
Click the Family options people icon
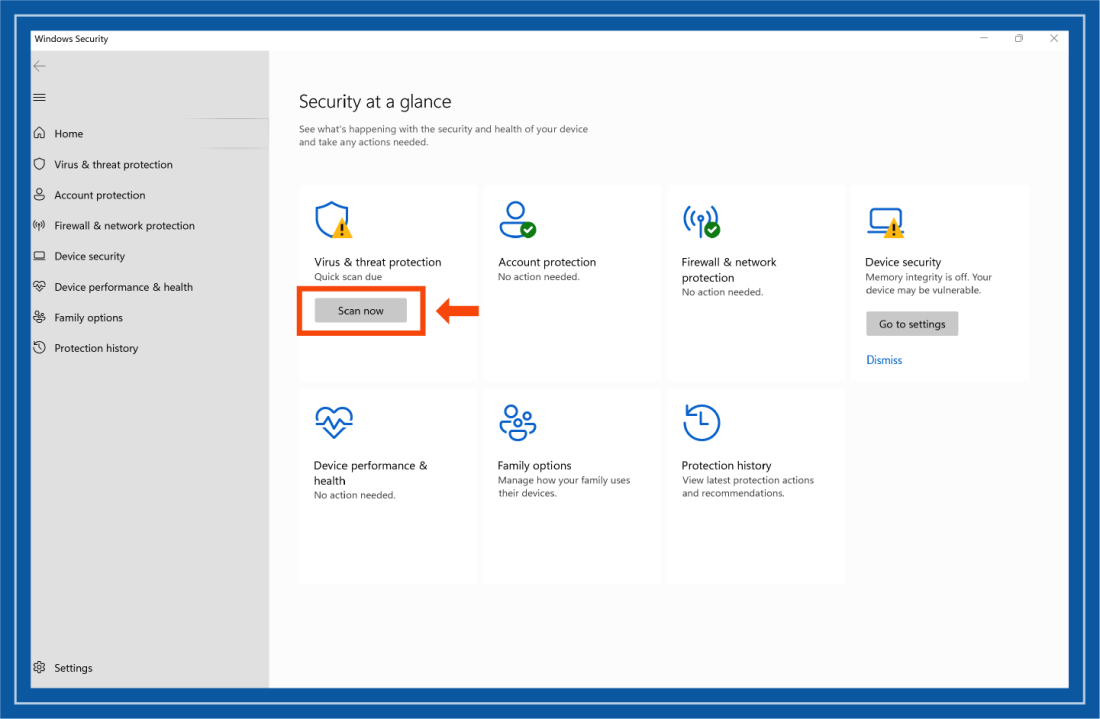[x=518, y=421]
